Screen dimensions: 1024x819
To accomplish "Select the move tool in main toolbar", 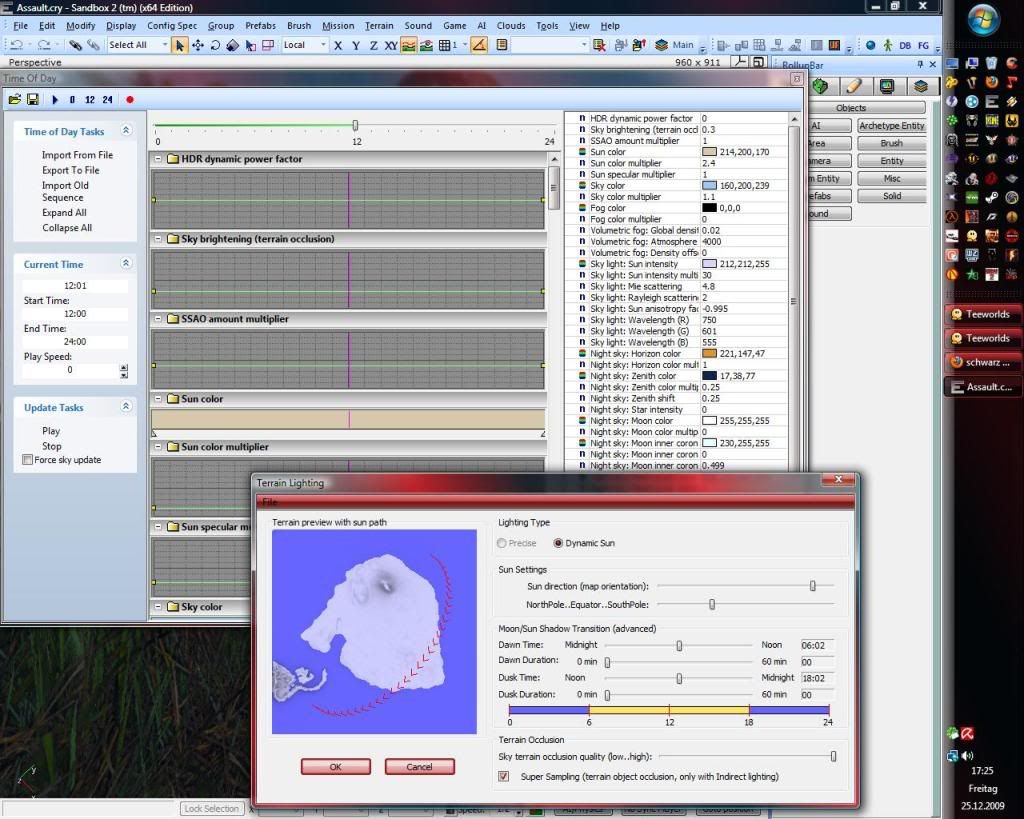I will (x=197, y=45).
